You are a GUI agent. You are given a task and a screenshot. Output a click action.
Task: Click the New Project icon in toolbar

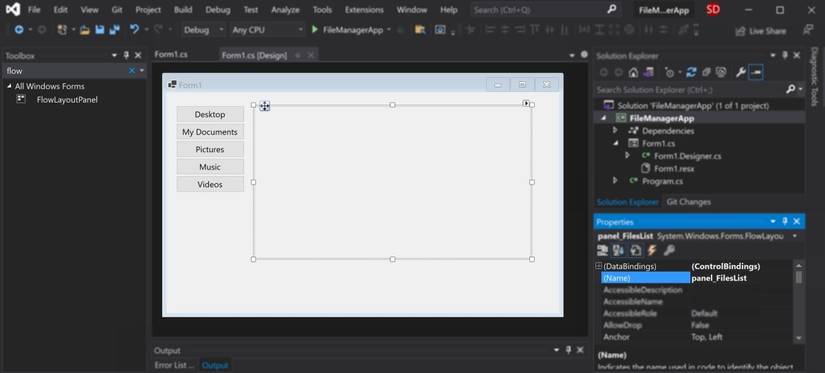62,30
